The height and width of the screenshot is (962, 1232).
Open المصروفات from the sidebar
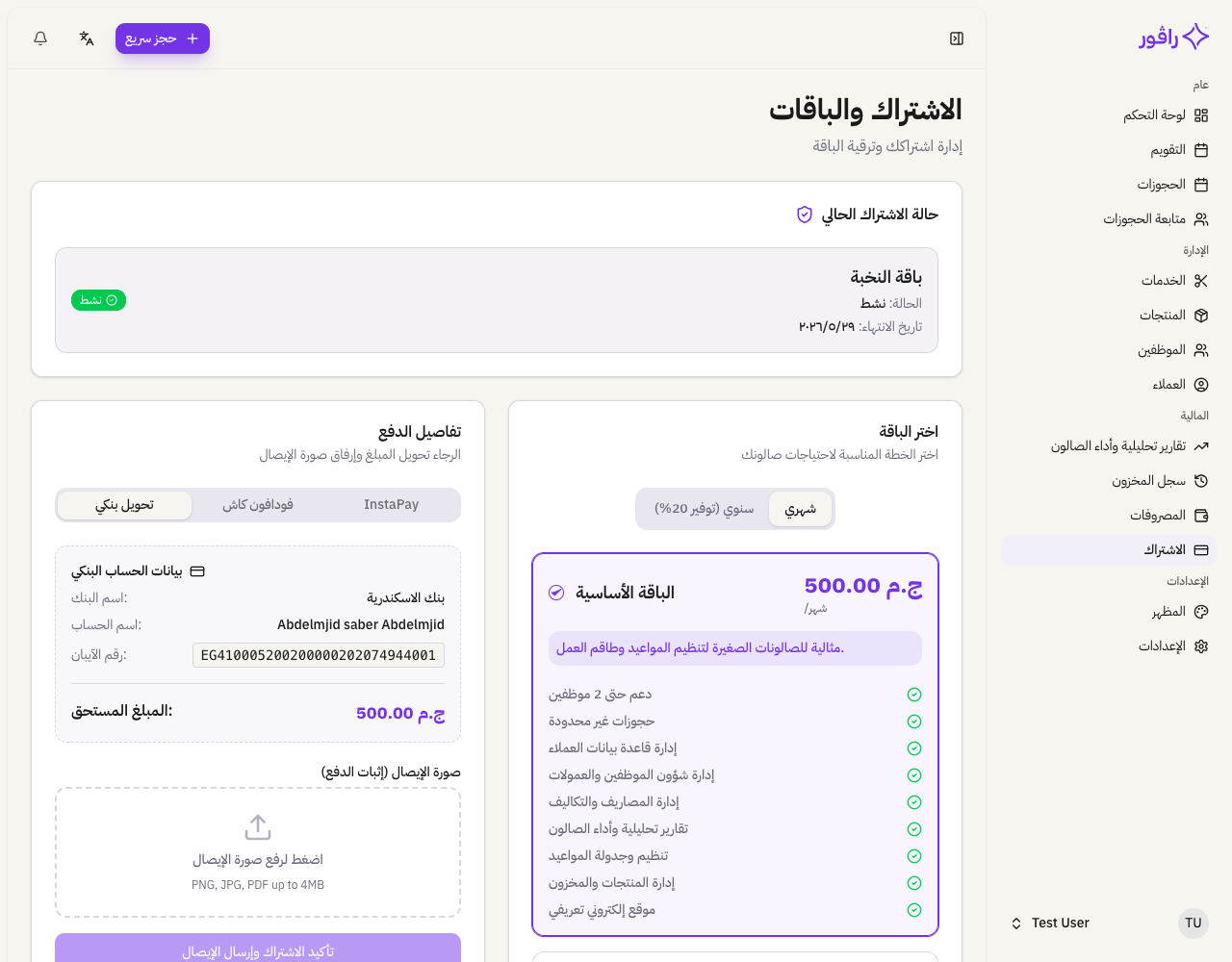pos(1155,515)
